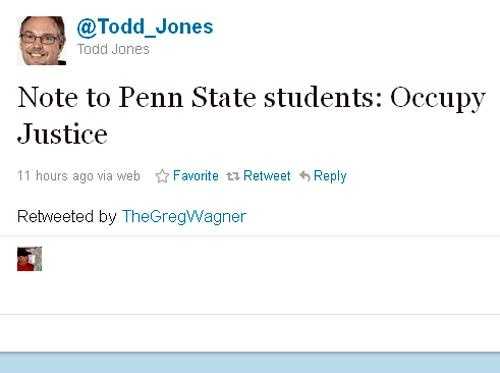Select the small retweeter avatar thumbnail
500x373 pixels.
pyautogui.click(x=30, y=259)
